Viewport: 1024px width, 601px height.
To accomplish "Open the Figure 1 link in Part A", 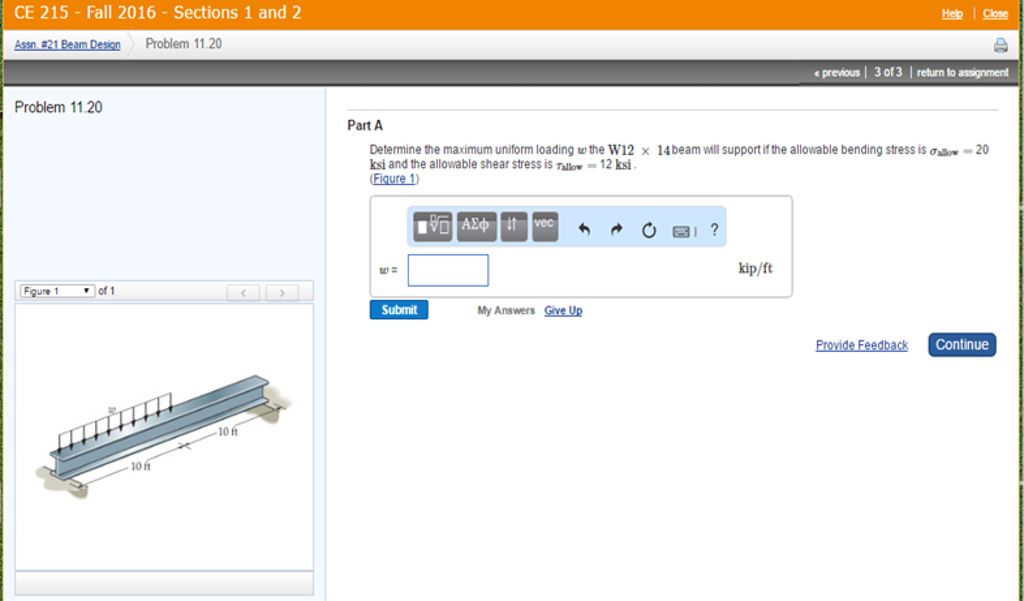I will click(392, 179).
